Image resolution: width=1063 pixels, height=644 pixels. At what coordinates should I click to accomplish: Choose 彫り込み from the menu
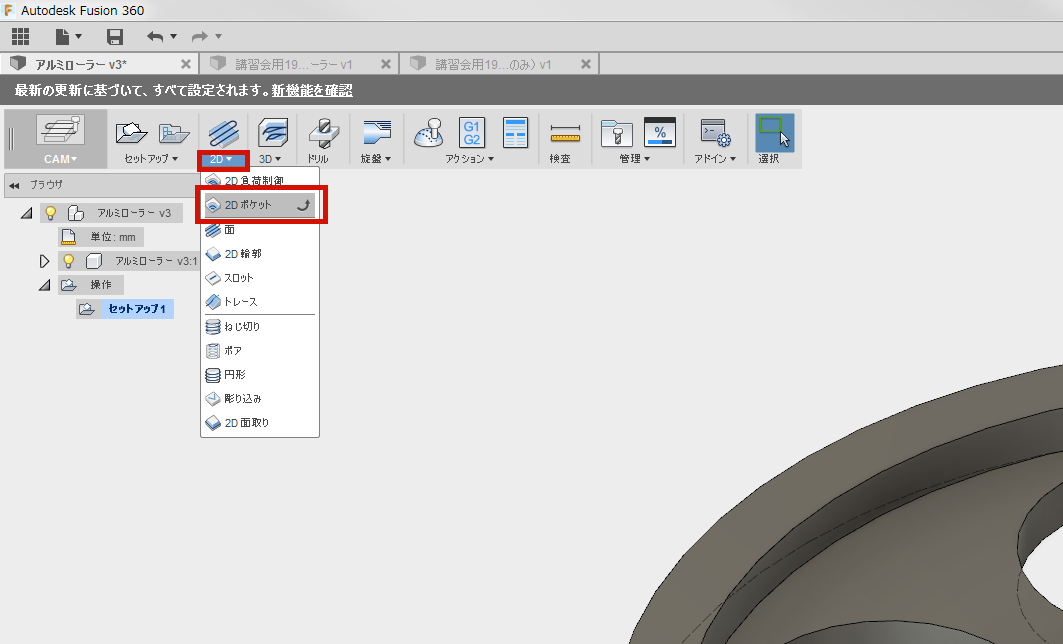(x=260, y=399)
